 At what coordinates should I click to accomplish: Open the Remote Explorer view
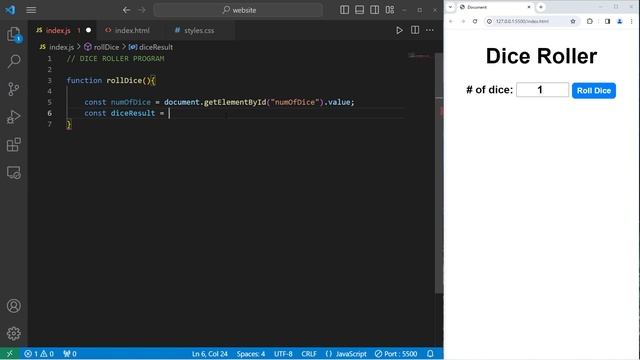pyautogui.click(x=13, y=172)
